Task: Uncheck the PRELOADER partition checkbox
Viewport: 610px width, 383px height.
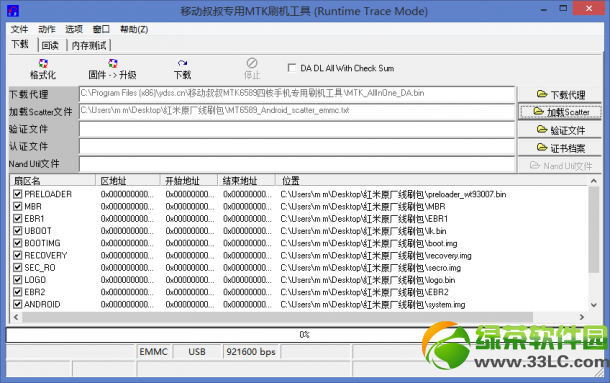Action: [x=18, y=194]
